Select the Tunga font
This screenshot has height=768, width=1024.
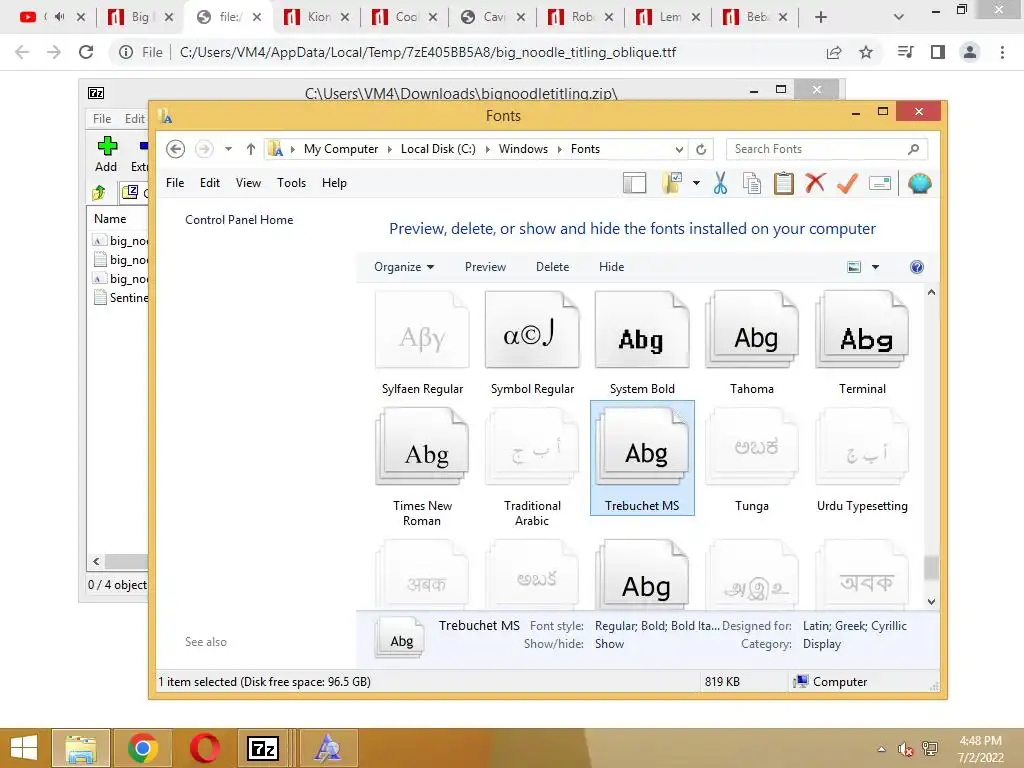point(752,458)
